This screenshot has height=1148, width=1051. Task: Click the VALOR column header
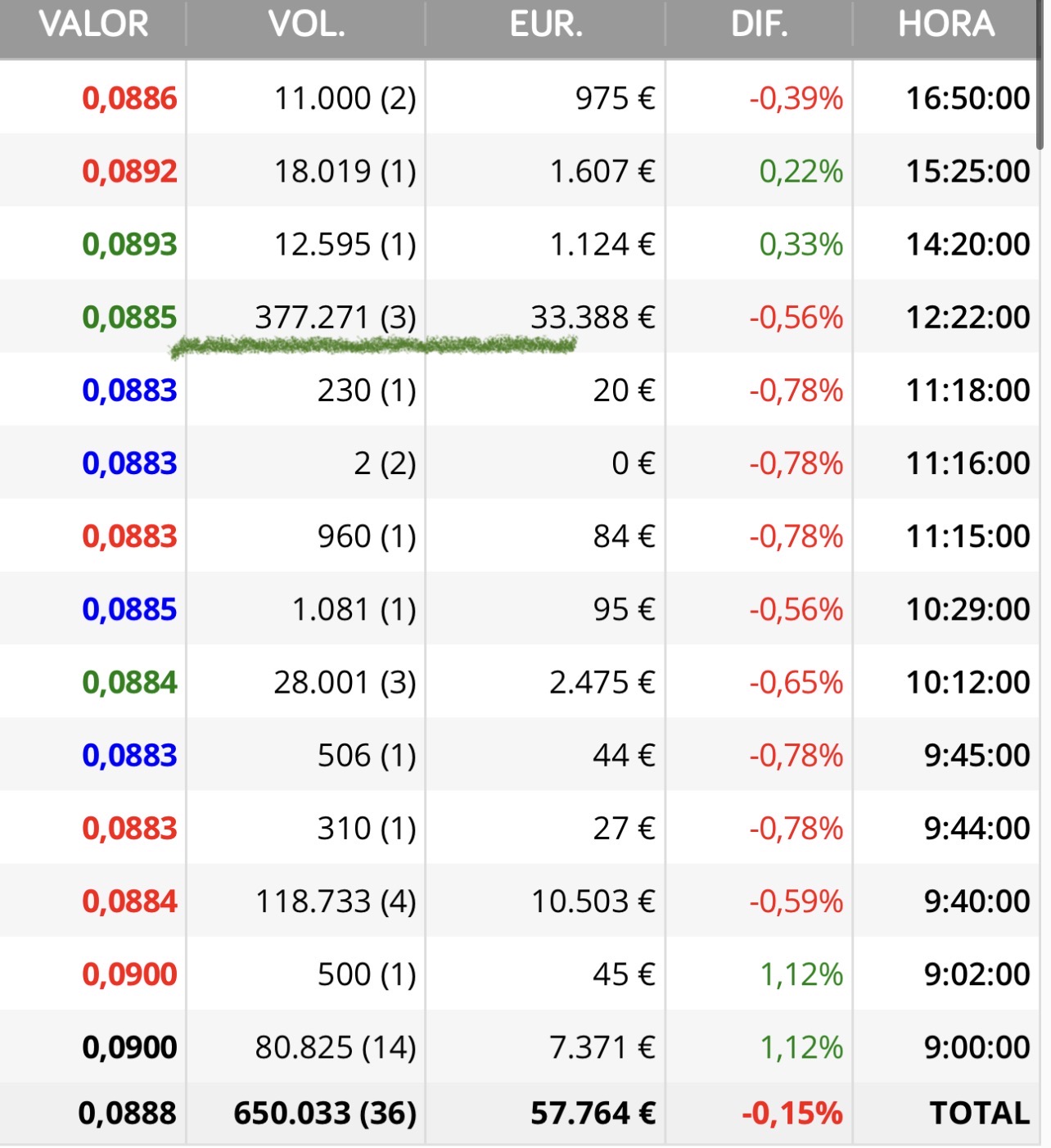(x=93, y=25)
